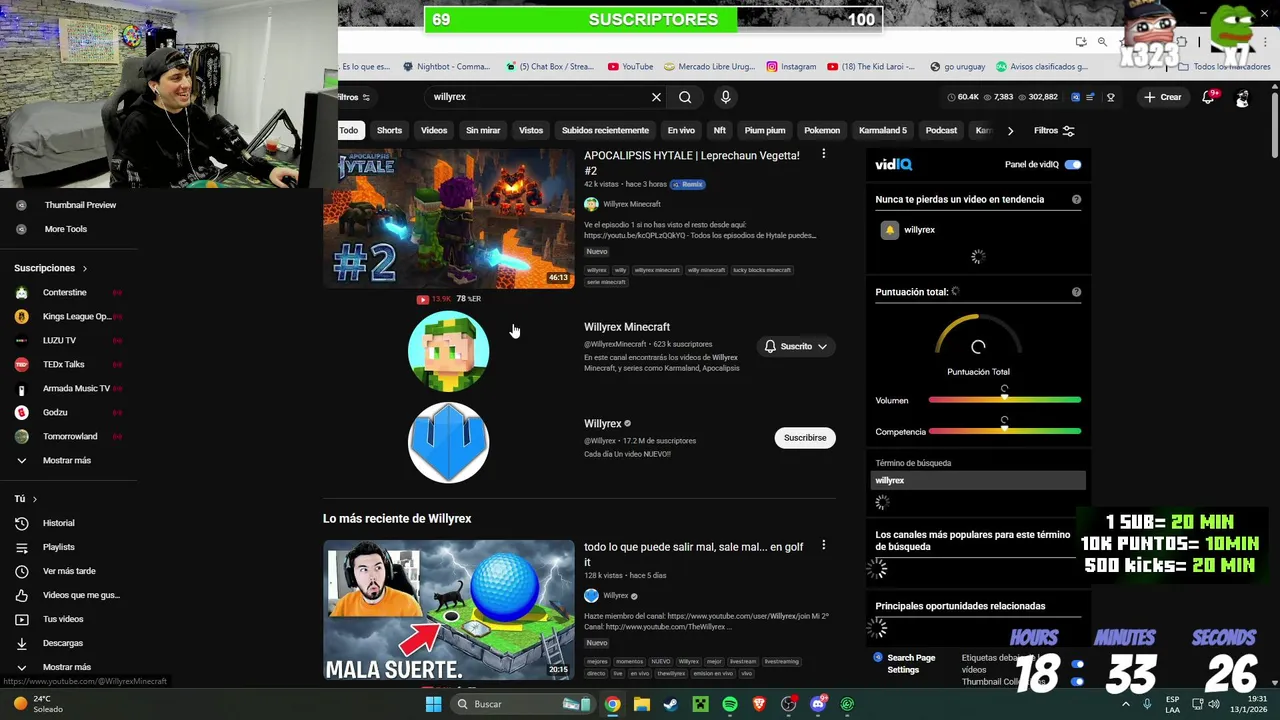
Task: Open More Tools in sidebar
Action: [x=68, y=229]
